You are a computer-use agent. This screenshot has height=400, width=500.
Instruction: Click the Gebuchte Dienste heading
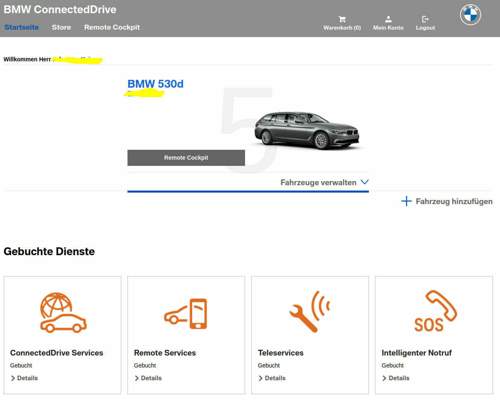49,251
